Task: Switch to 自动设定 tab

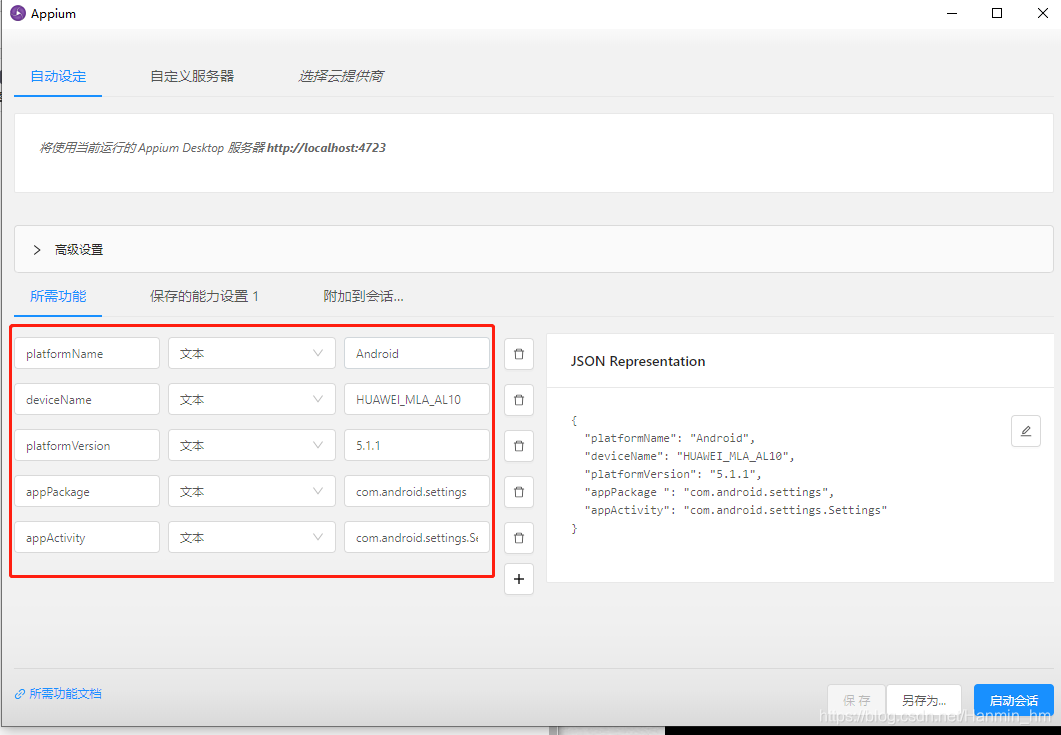Action: pyautogui.click(x=58, y=76)
